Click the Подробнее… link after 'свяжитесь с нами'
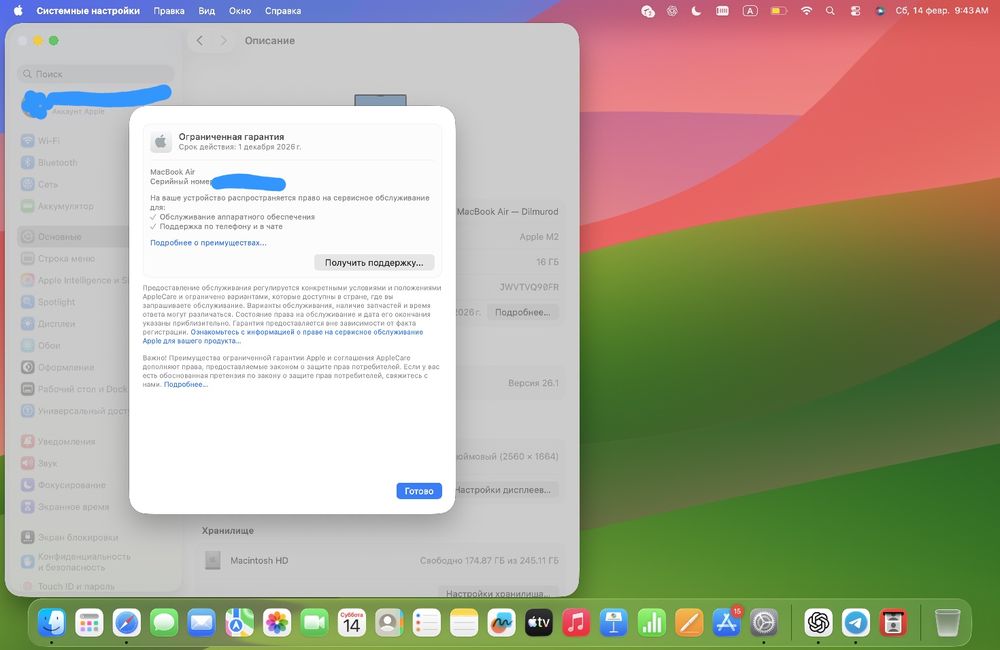 pyautogui.click(x=186, y=384)
